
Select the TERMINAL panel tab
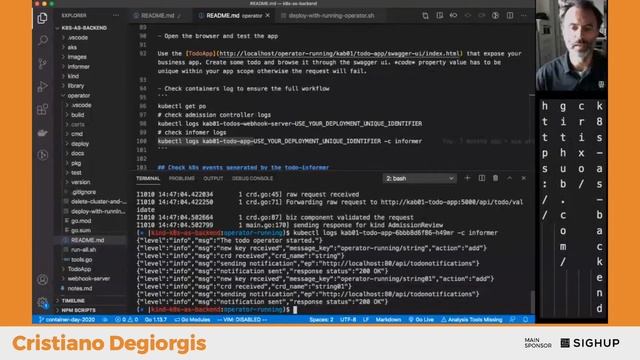[148, 178]
